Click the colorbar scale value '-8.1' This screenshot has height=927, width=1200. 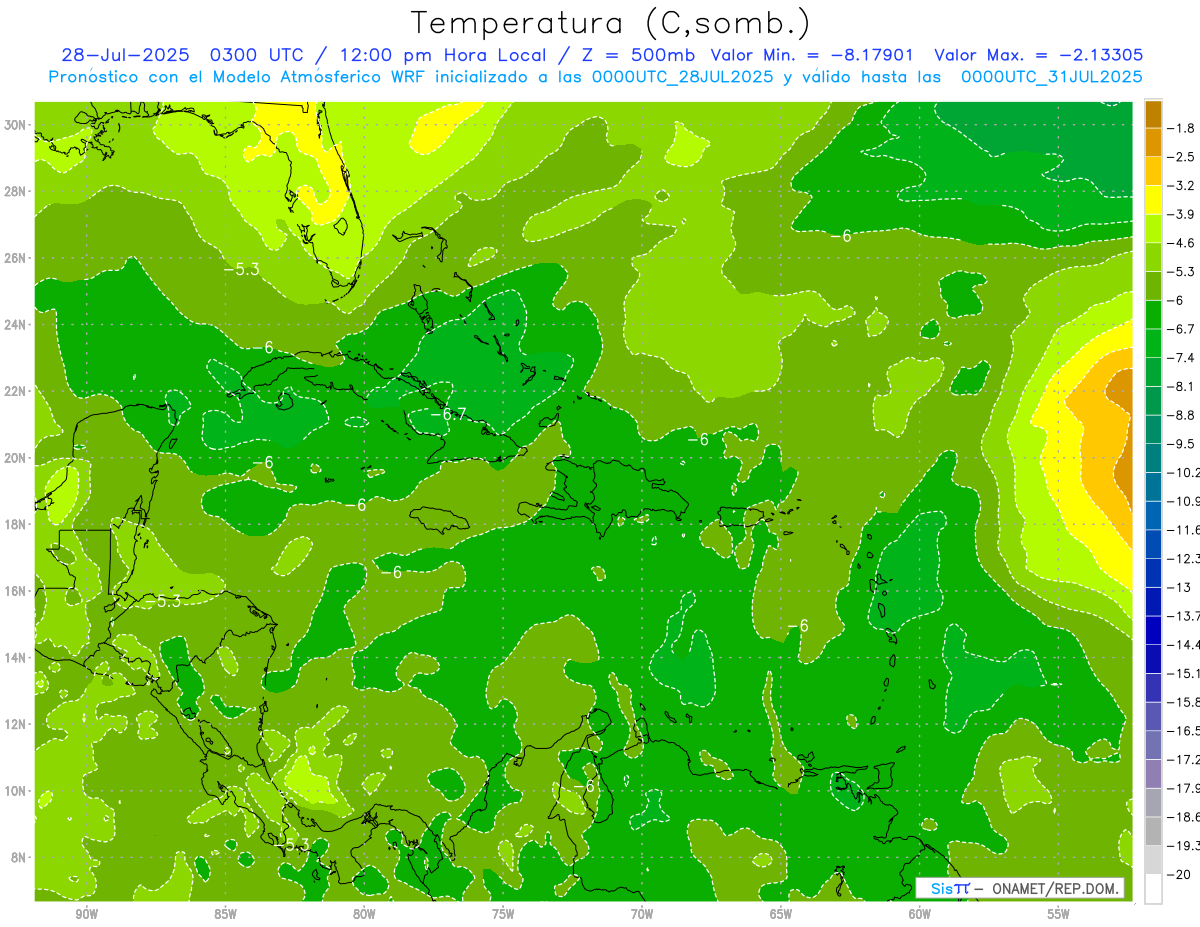(x=1182, y=387)
